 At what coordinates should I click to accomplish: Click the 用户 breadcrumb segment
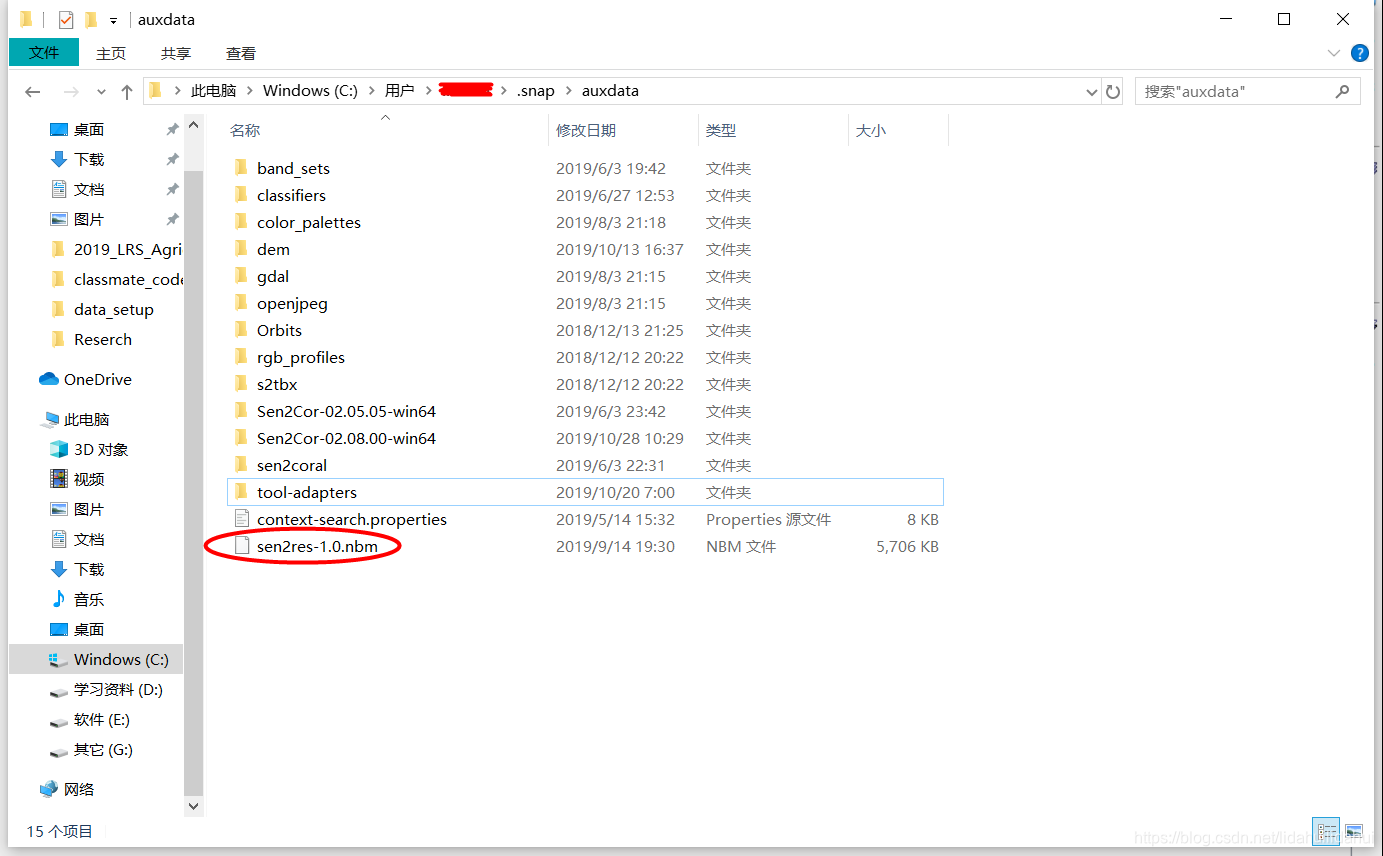[x=399, y=91]
